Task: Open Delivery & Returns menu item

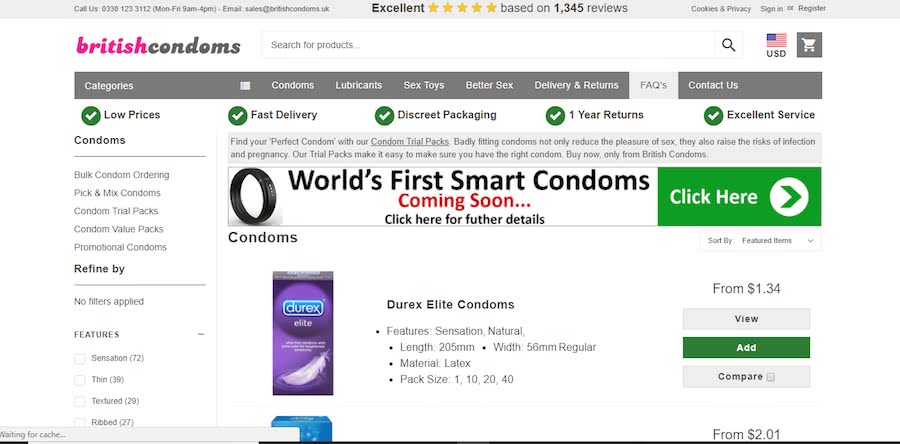Action: point(576,85)
